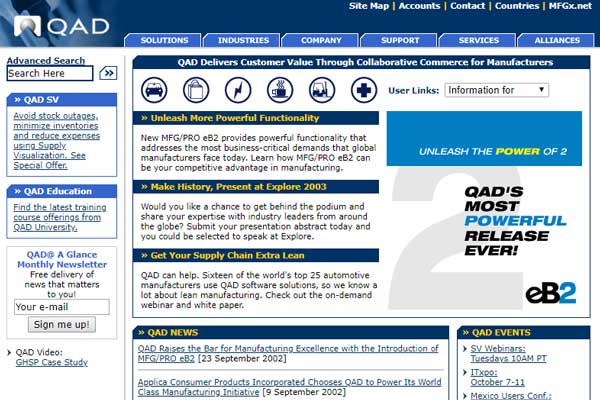Open the Services tab
Image resolution: width=600 pixels, height=400 pixels.
click(x=478, y=40)
